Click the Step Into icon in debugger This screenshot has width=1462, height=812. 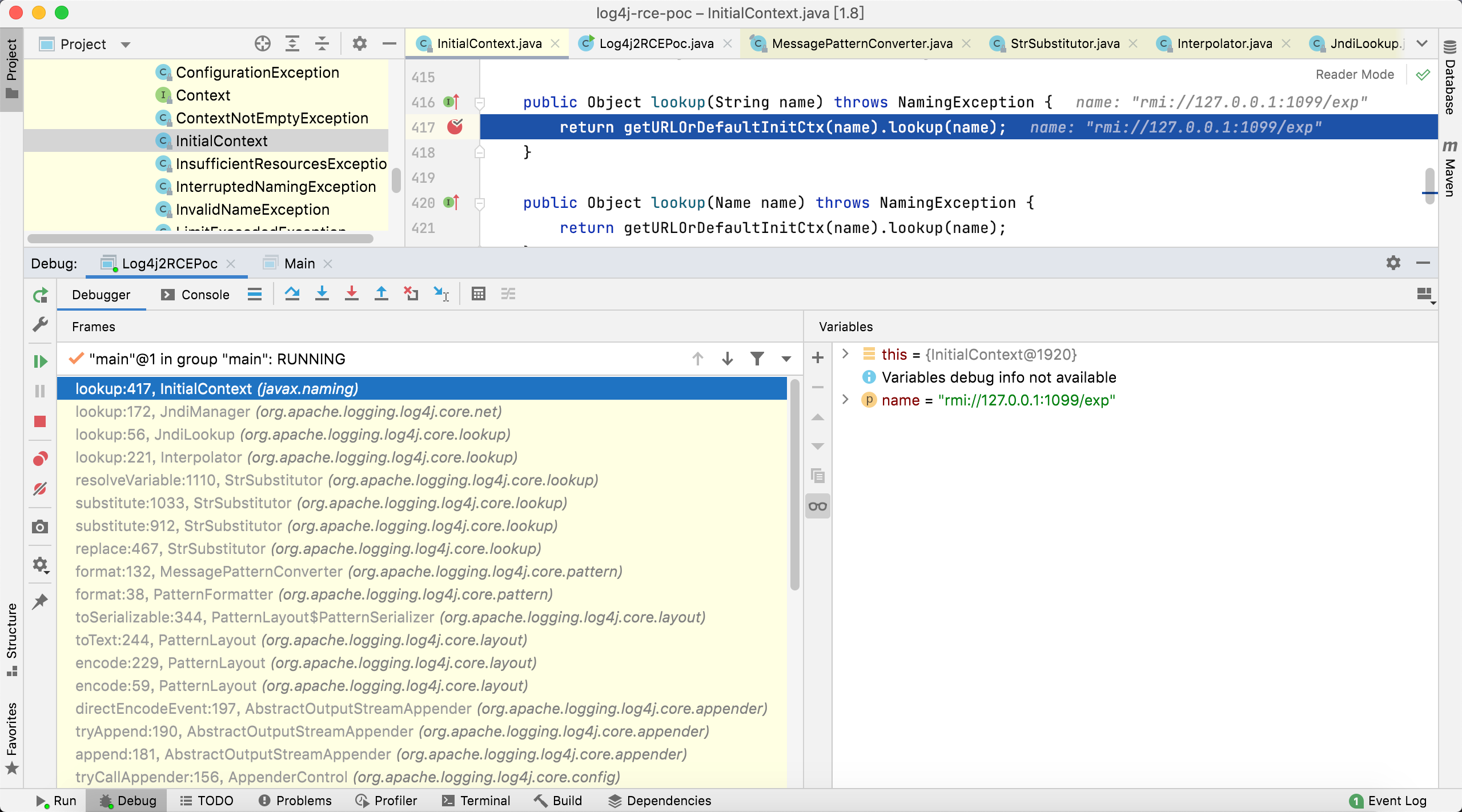(x=321, y=293)
